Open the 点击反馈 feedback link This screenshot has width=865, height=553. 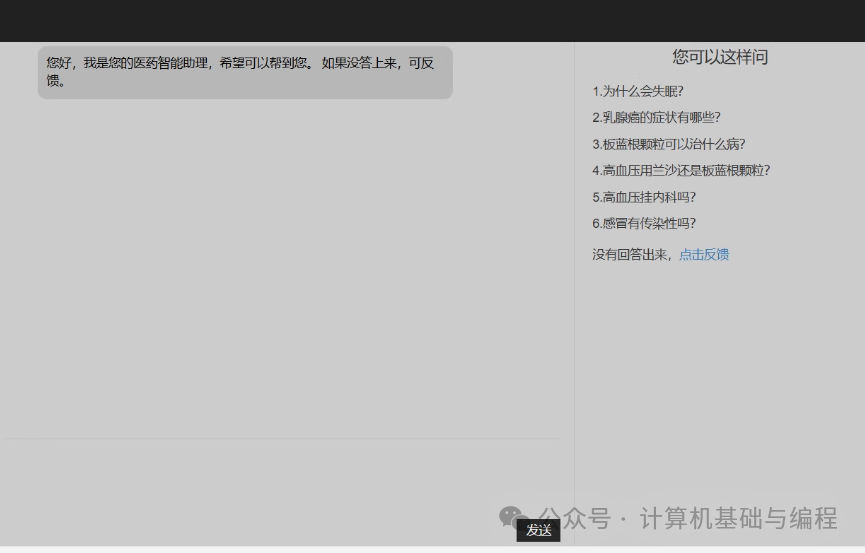click(x=704, y=254)
